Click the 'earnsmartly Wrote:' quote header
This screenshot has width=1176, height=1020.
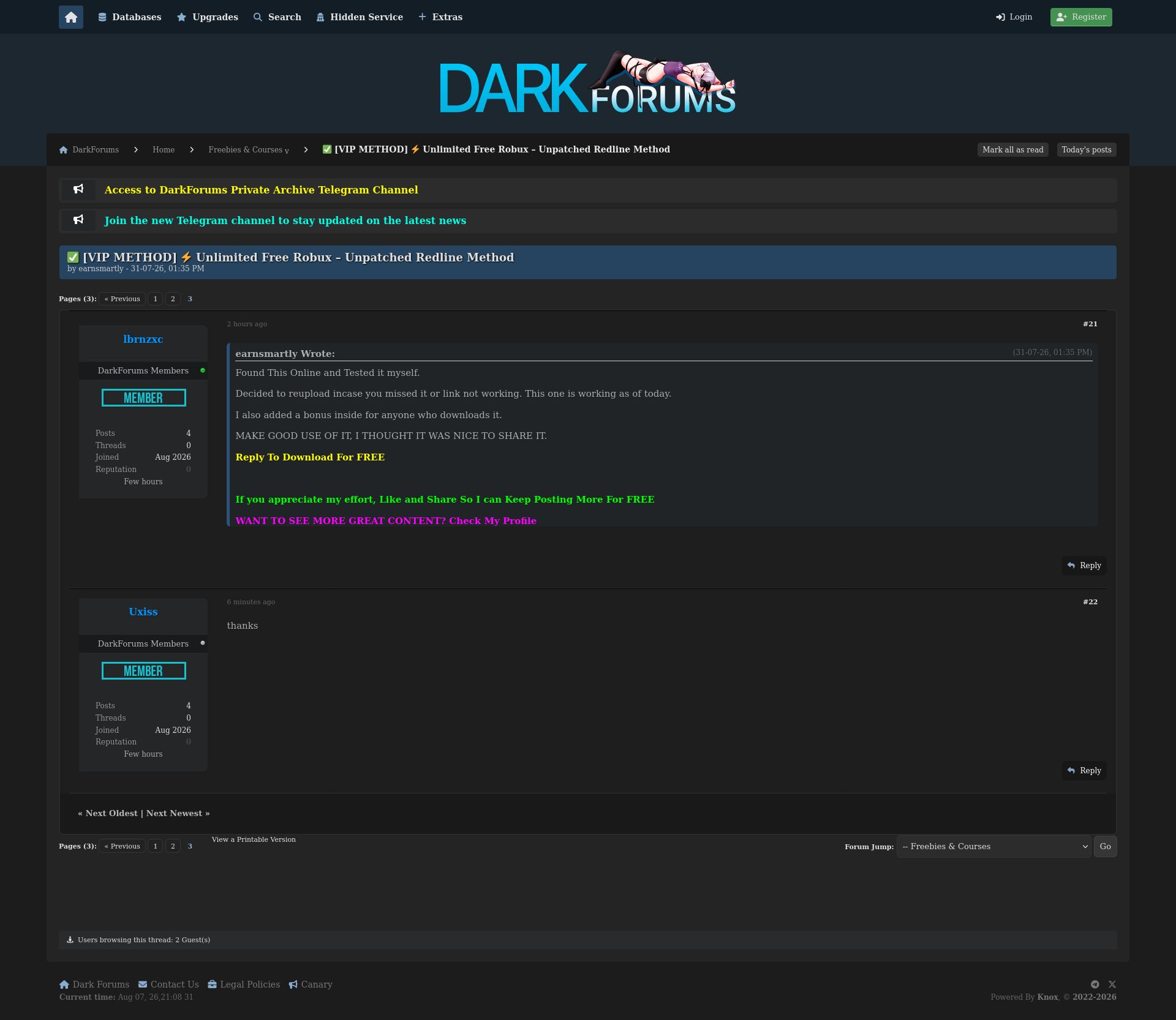285,354
